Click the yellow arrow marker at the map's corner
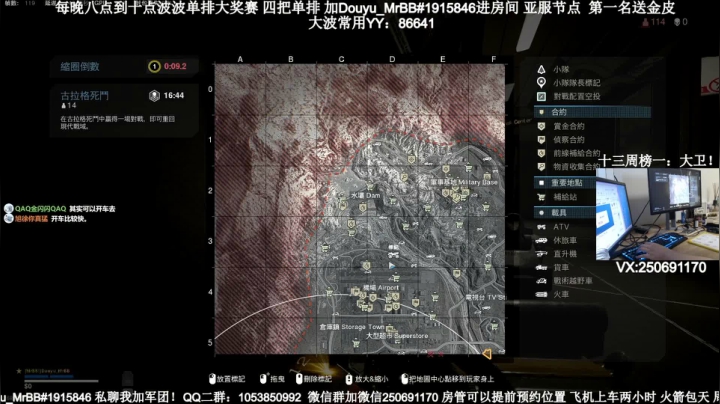This screenshot has height=404, width=720. (x=487, y=354)
